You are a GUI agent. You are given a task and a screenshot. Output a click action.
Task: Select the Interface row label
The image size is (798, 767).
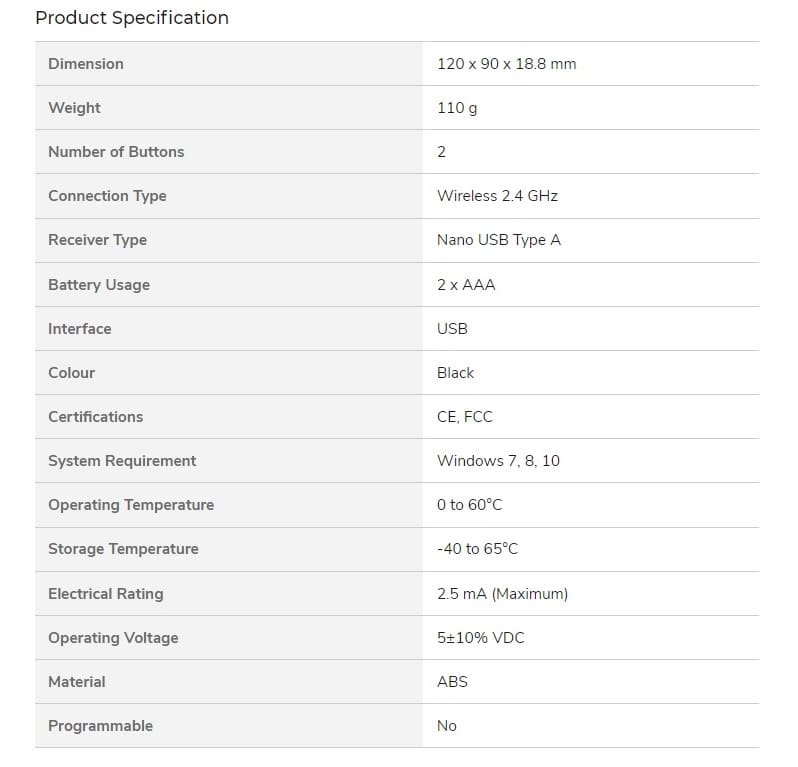pyautogui.click(x=80, y=329)
